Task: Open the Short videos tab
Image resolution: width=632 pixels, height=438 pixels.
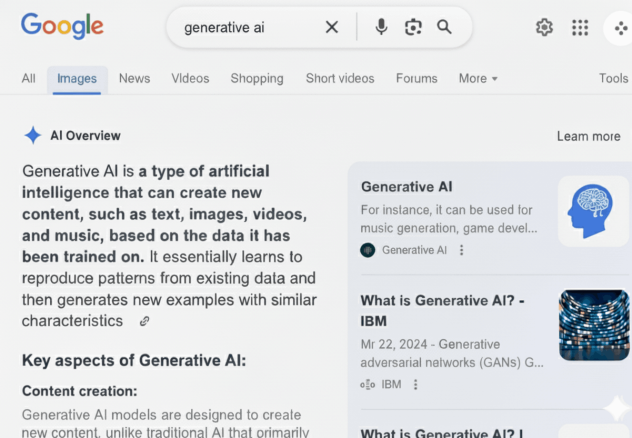Action: point(340,78)
